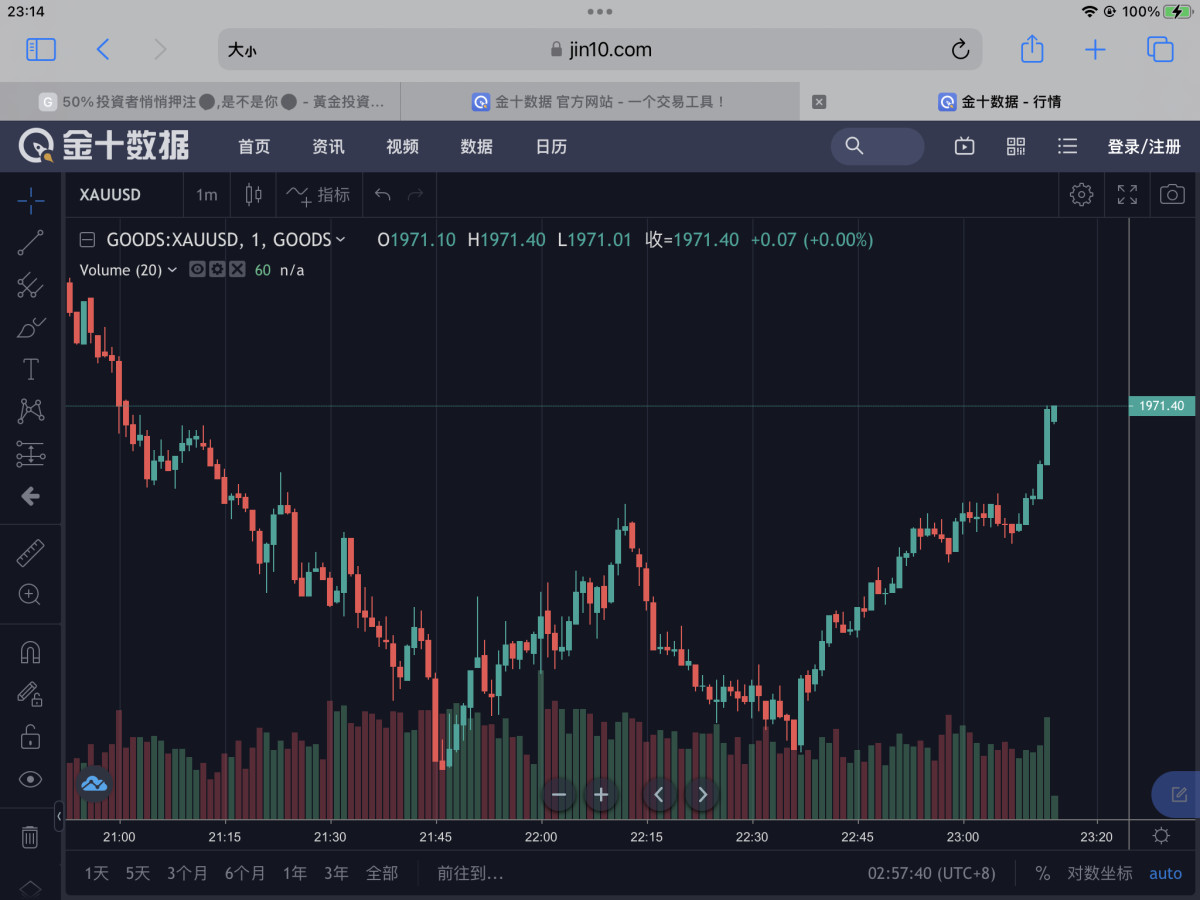Screen dimensions: 1200x900
Task: Collapse the GOODS:XAUUSD legend
Action: click(x=87, y=240)
